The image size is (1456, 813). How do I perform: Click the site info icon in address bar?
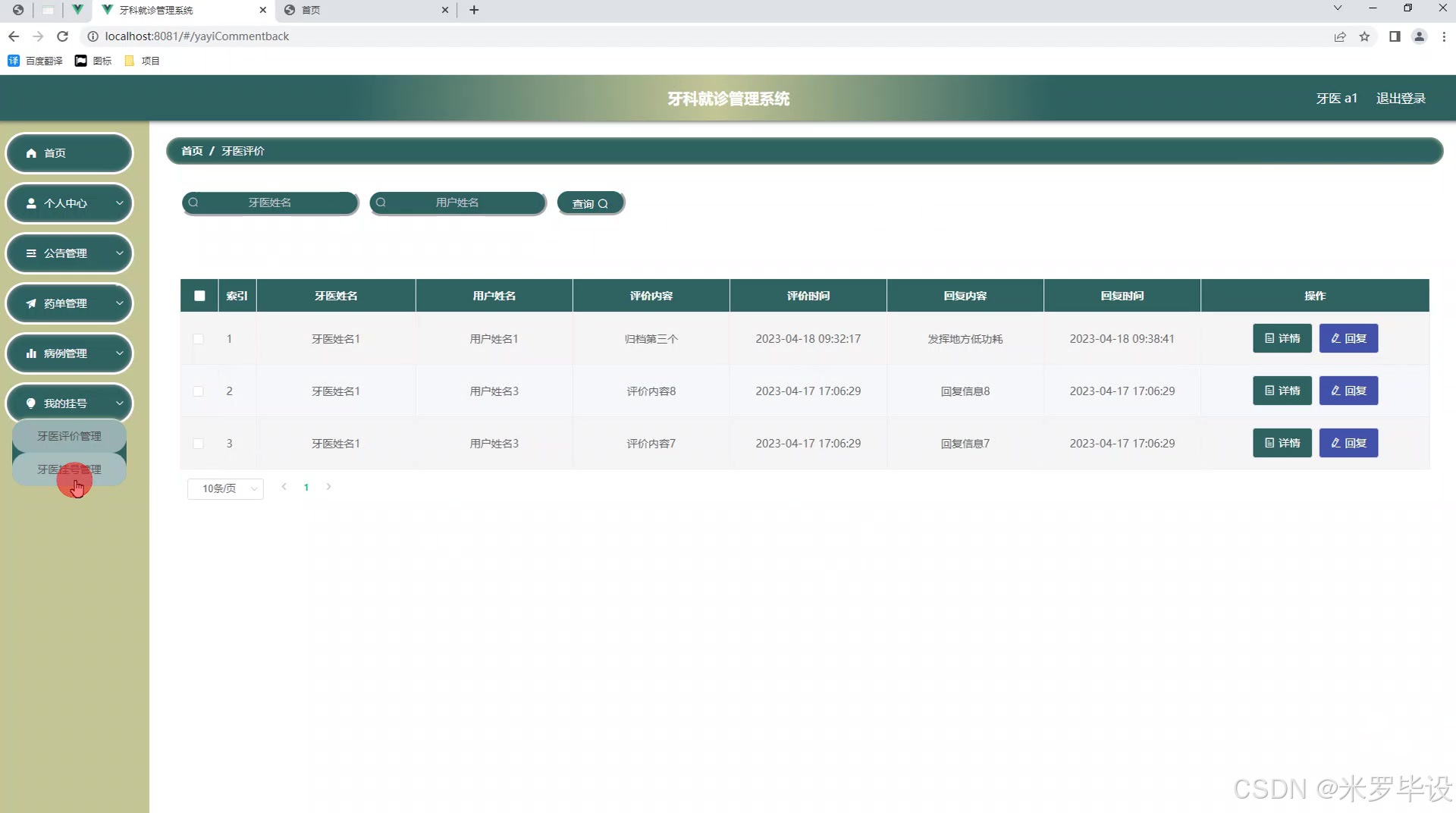click(x=93, y=36)
